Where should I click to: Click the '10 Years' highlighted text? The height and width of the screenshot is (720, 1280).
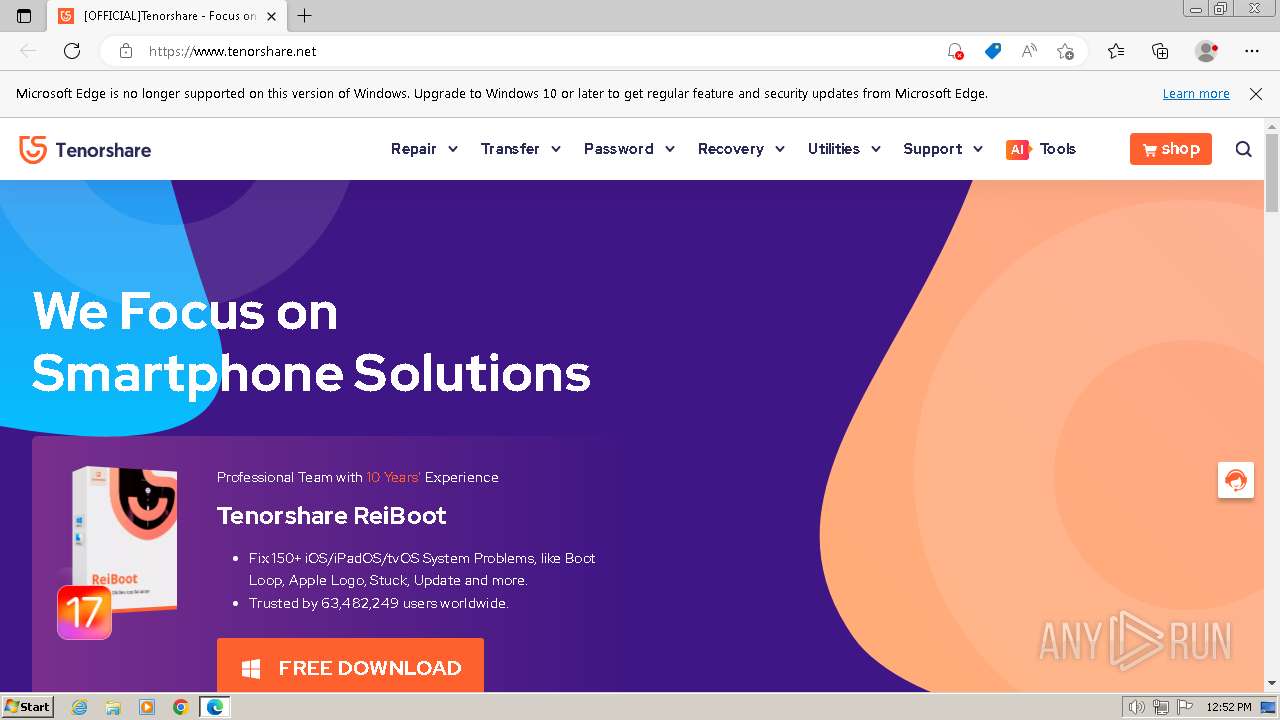[393, 477]
